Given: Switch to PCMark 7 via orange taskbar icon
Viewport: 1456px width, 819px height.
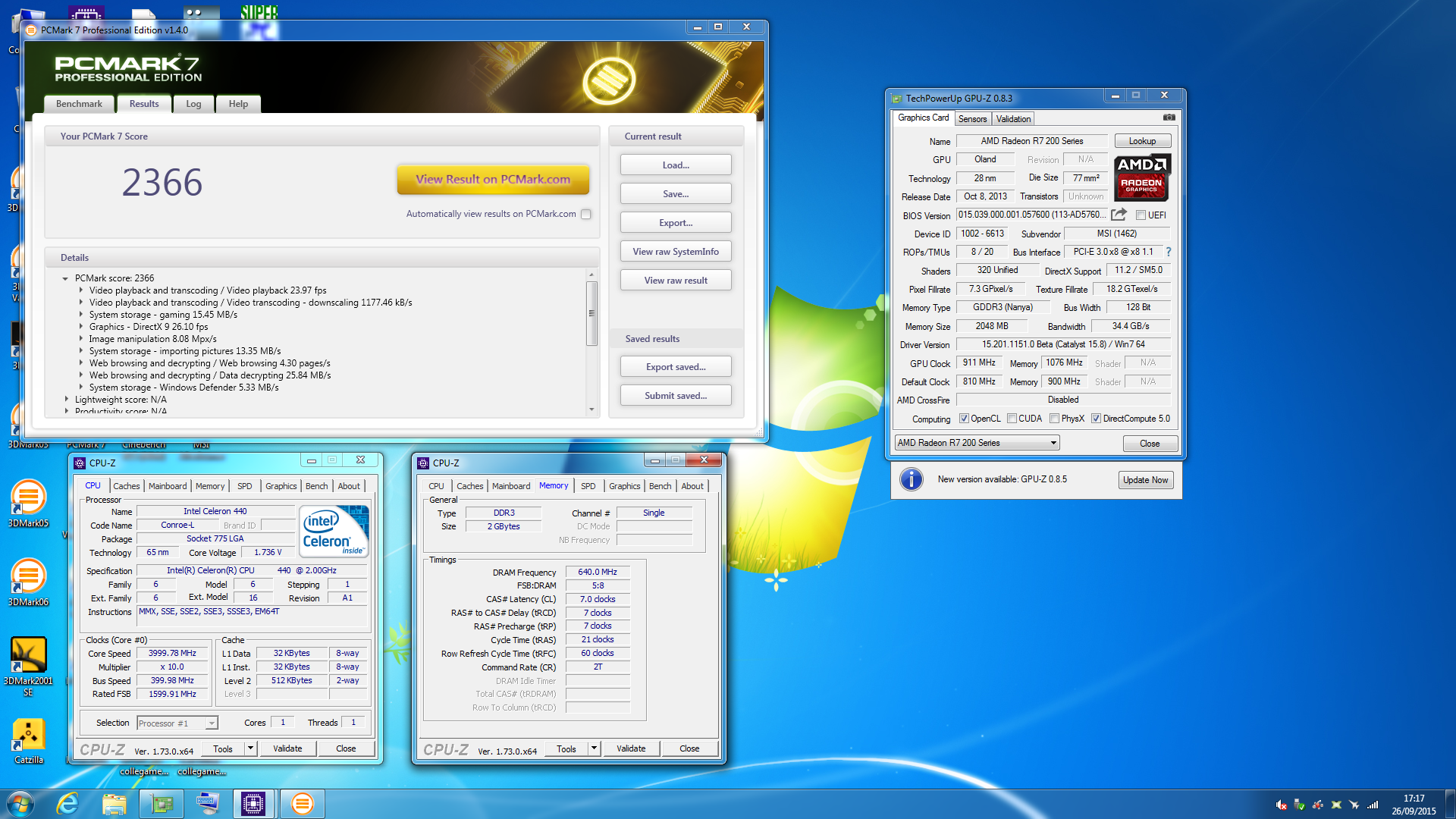Looking at the screenshot, I should coord(301,803).
